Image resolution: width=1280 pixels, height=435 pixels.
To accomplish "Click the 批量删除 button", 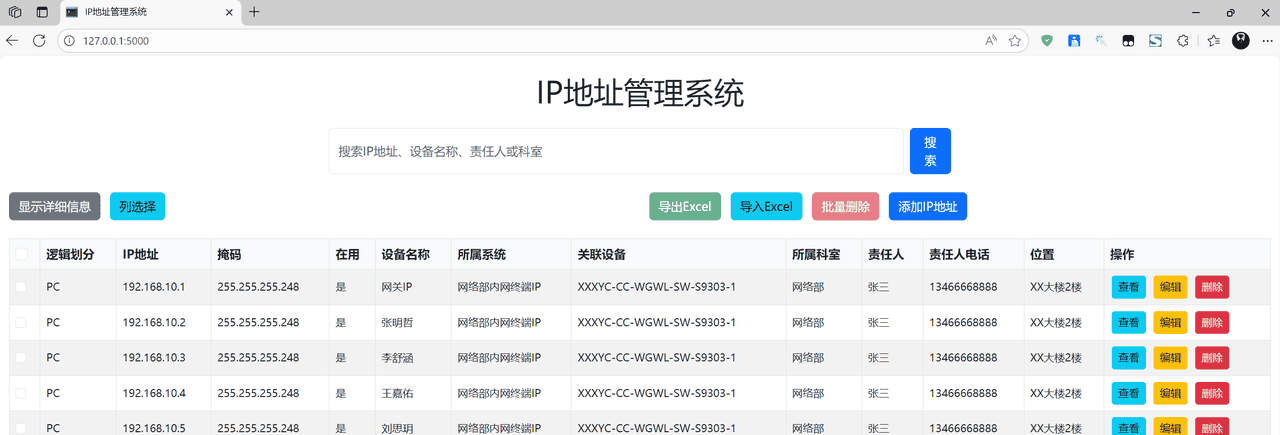I will point(845,207).
